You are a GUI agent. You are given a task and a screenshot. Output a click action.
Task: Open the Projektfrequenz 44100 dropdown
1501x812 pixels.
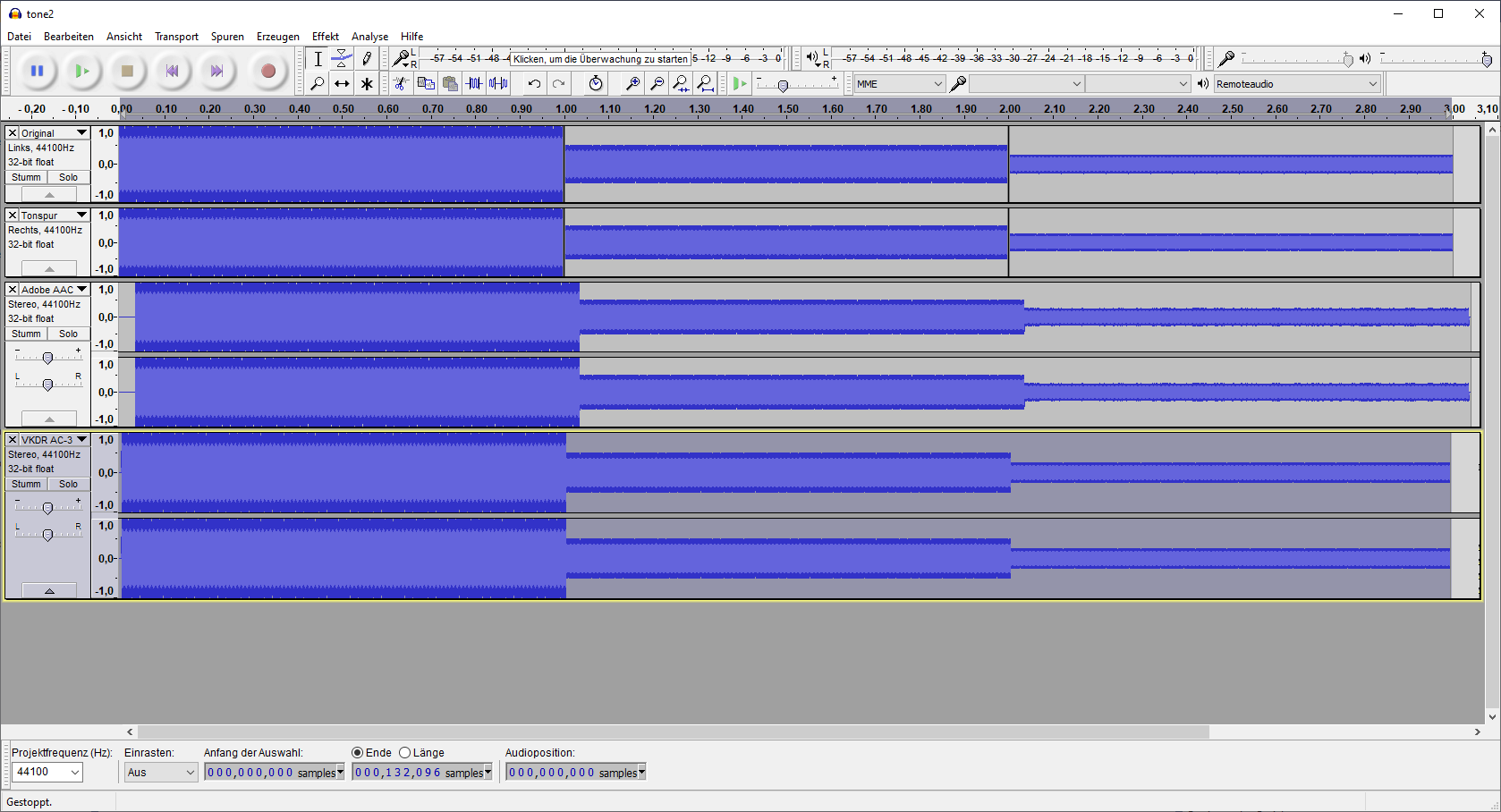point(47,772)
